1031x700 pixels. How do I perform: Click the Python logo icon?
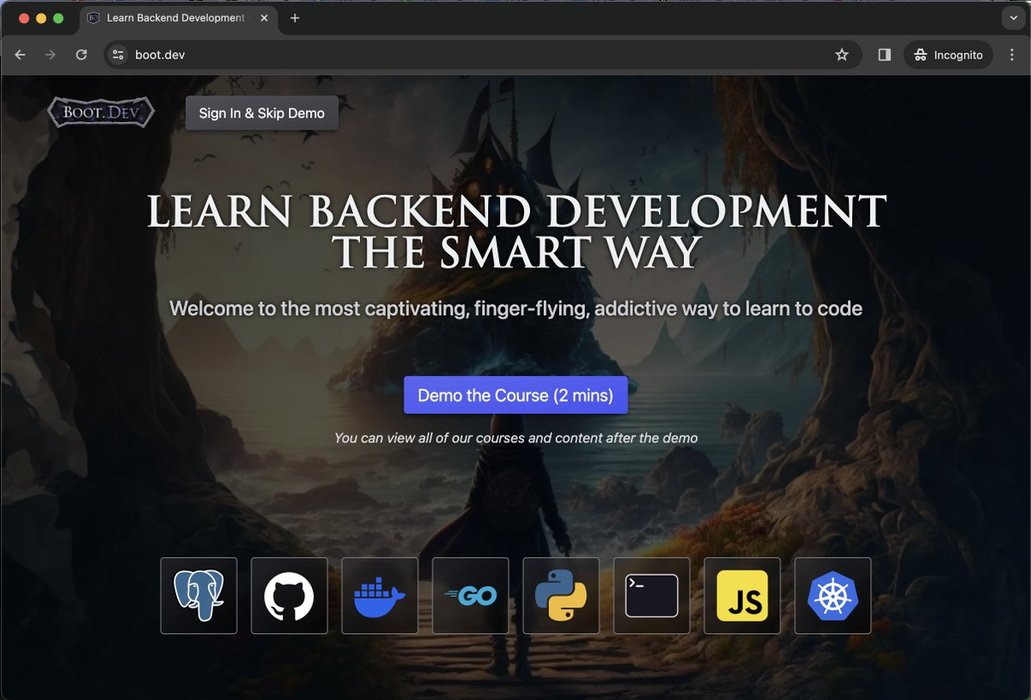(561, 595)
